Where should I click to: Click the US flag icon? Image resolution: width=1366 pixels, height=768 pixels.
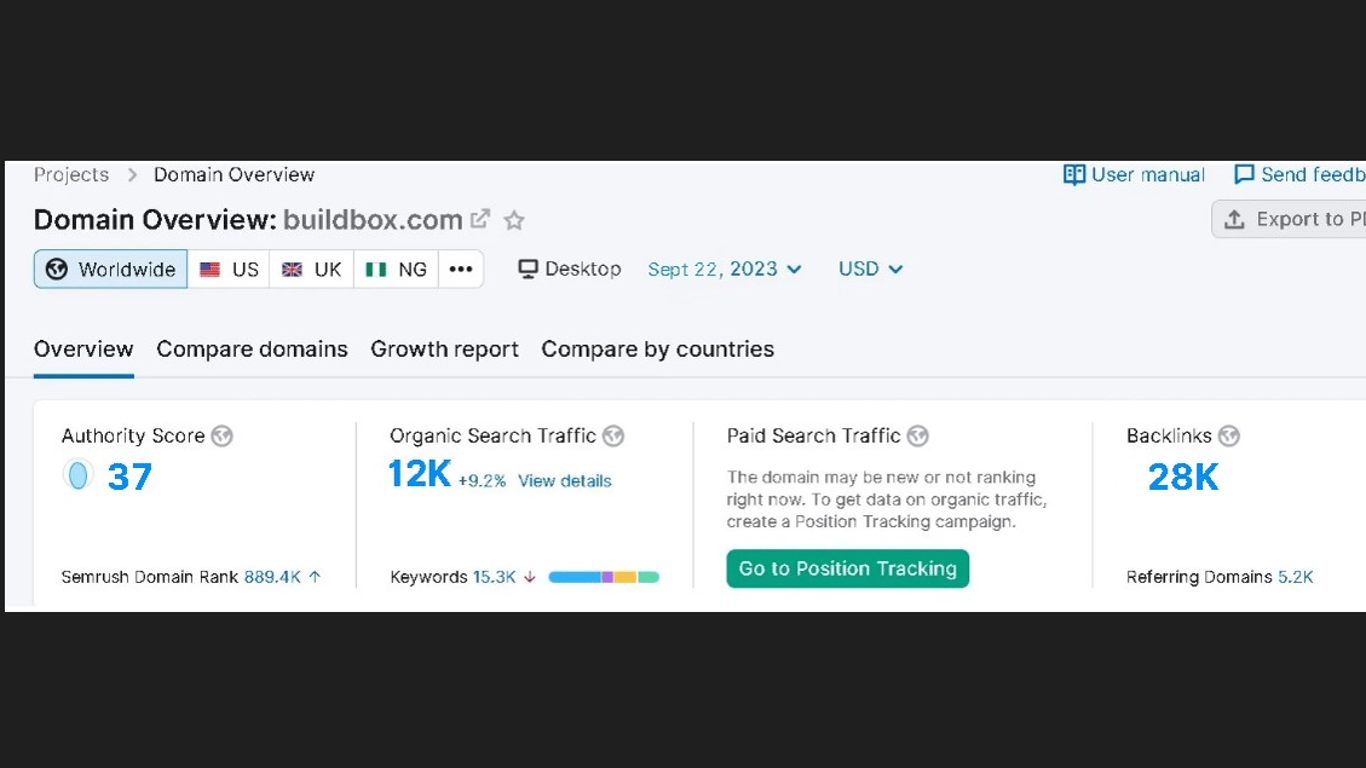[210, 269]
